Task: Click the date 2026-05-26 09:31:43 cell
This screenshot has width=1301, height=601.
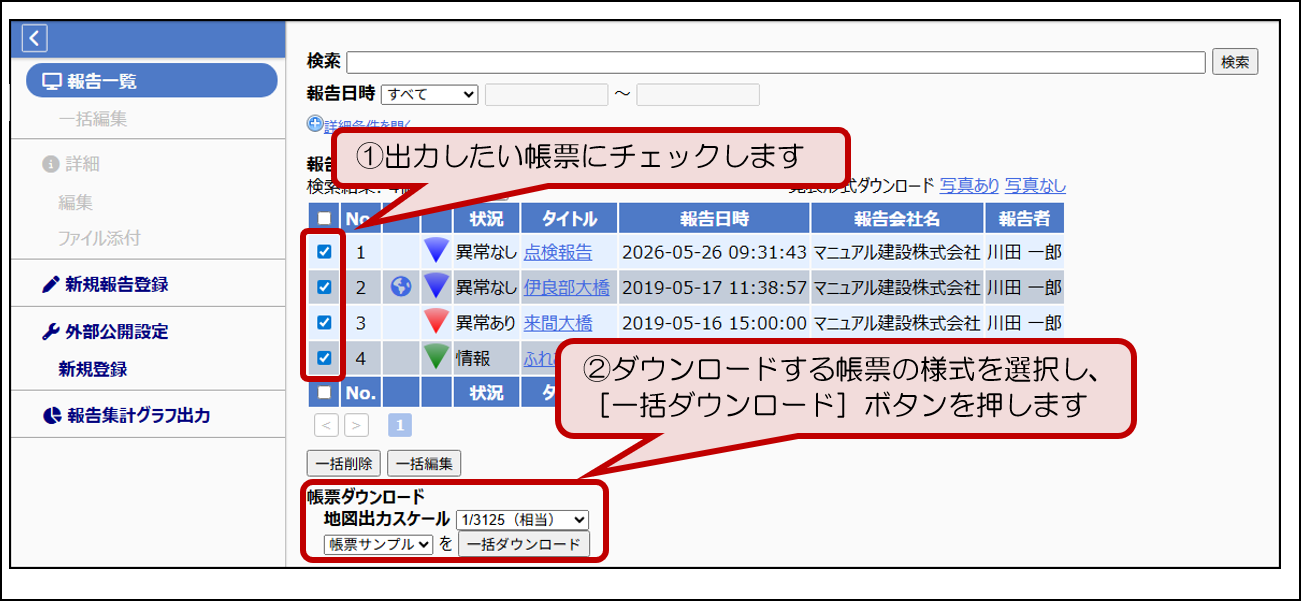Action: (714, 252)
